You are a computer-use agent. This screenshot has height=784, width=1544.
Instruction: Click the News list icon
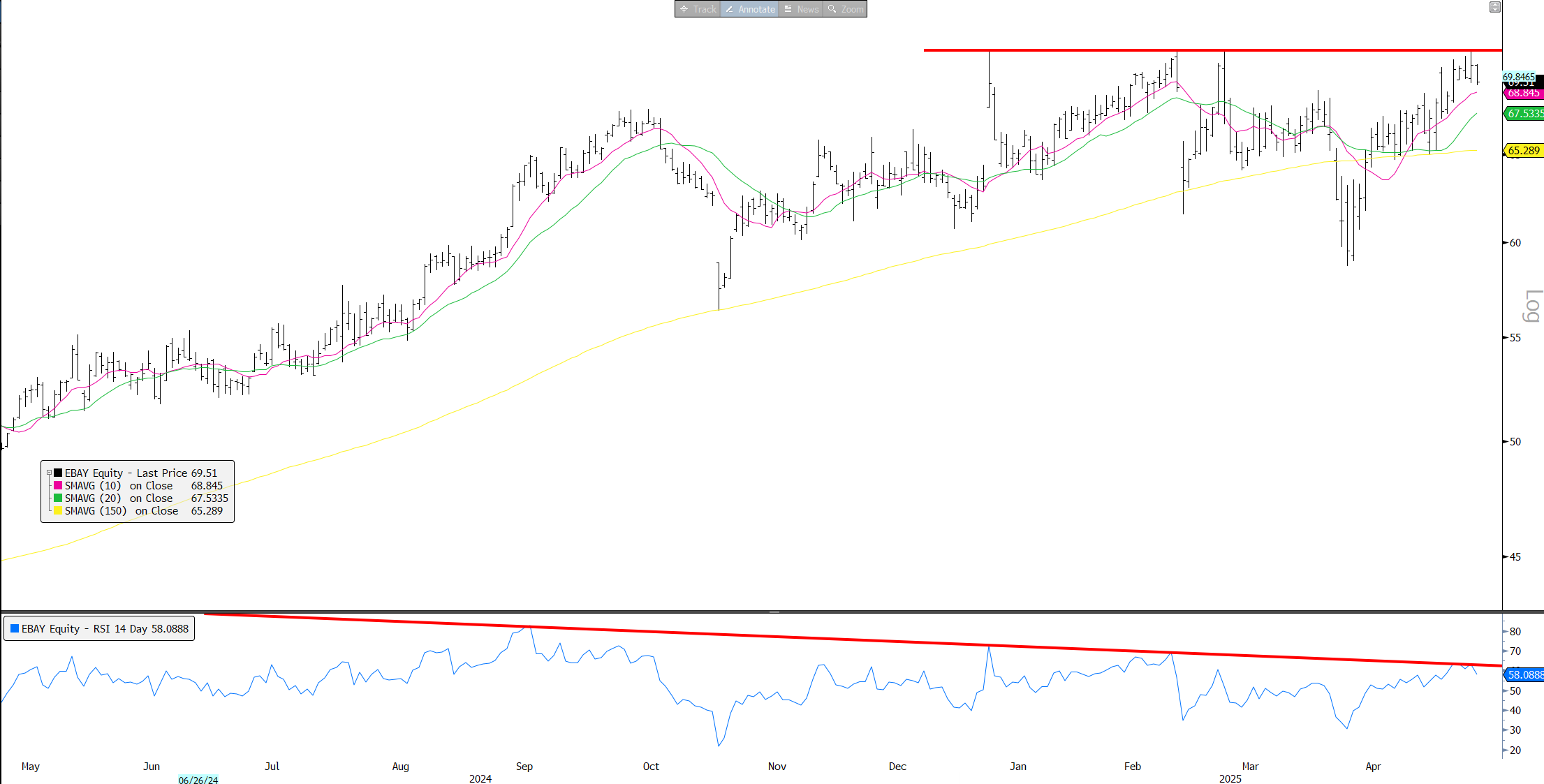click(x=788, y=9)
